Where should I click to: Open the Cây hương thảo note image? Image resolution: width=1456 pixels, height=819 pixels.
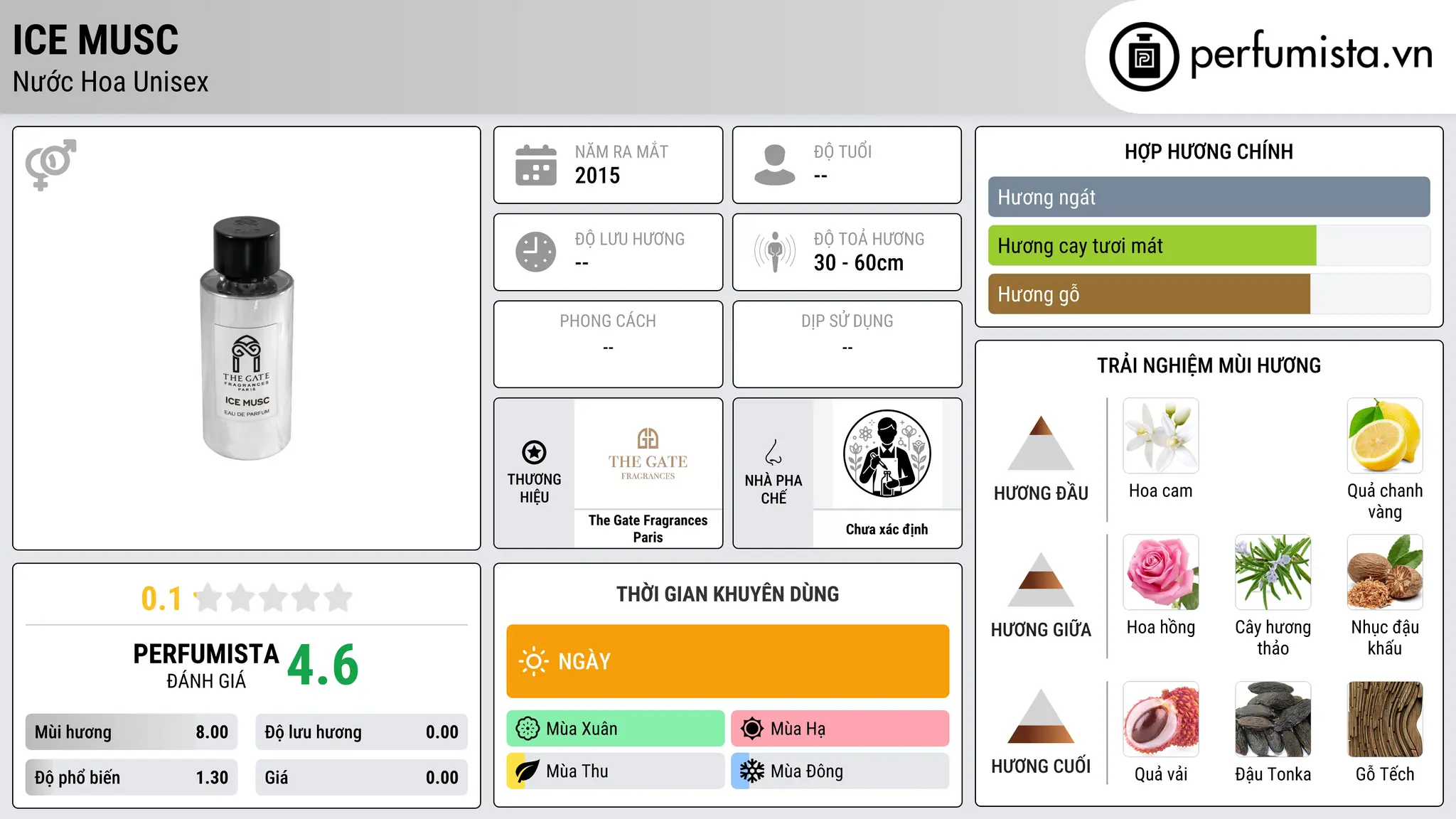[1273, 572]
